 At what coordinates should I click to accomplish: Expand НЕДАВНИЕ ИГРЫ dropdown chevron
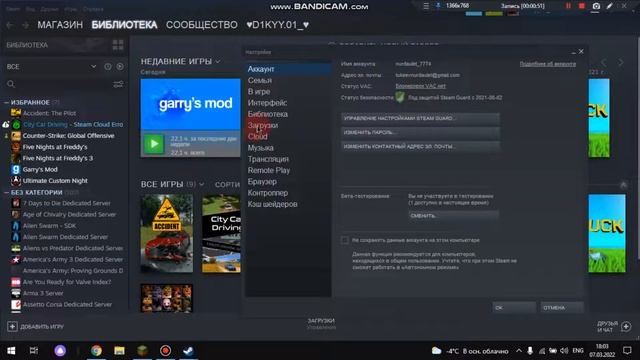[x=218, y=62]
